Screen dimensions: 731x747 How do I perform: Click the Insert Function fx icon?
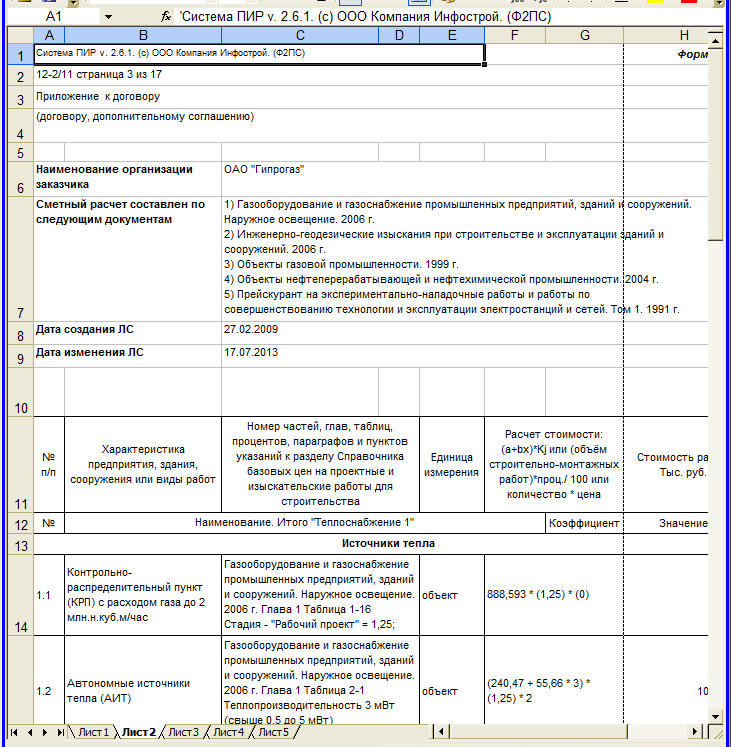pyautogui.click(x=166, y=18)
